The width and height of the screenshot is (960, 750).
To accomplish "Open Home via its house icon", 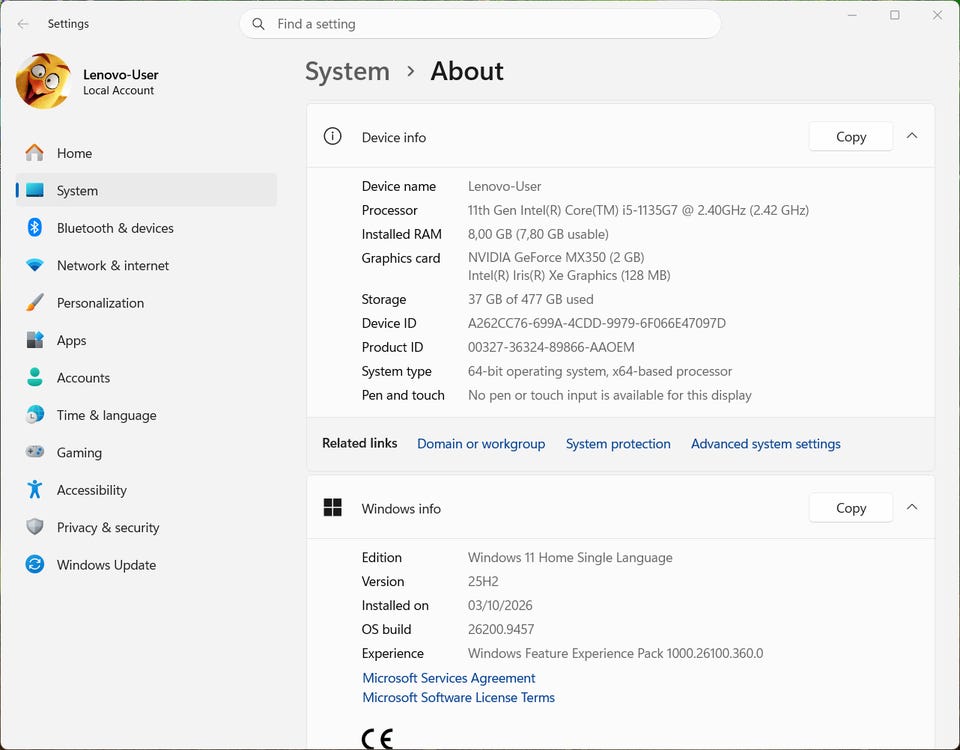I will 34,153.
